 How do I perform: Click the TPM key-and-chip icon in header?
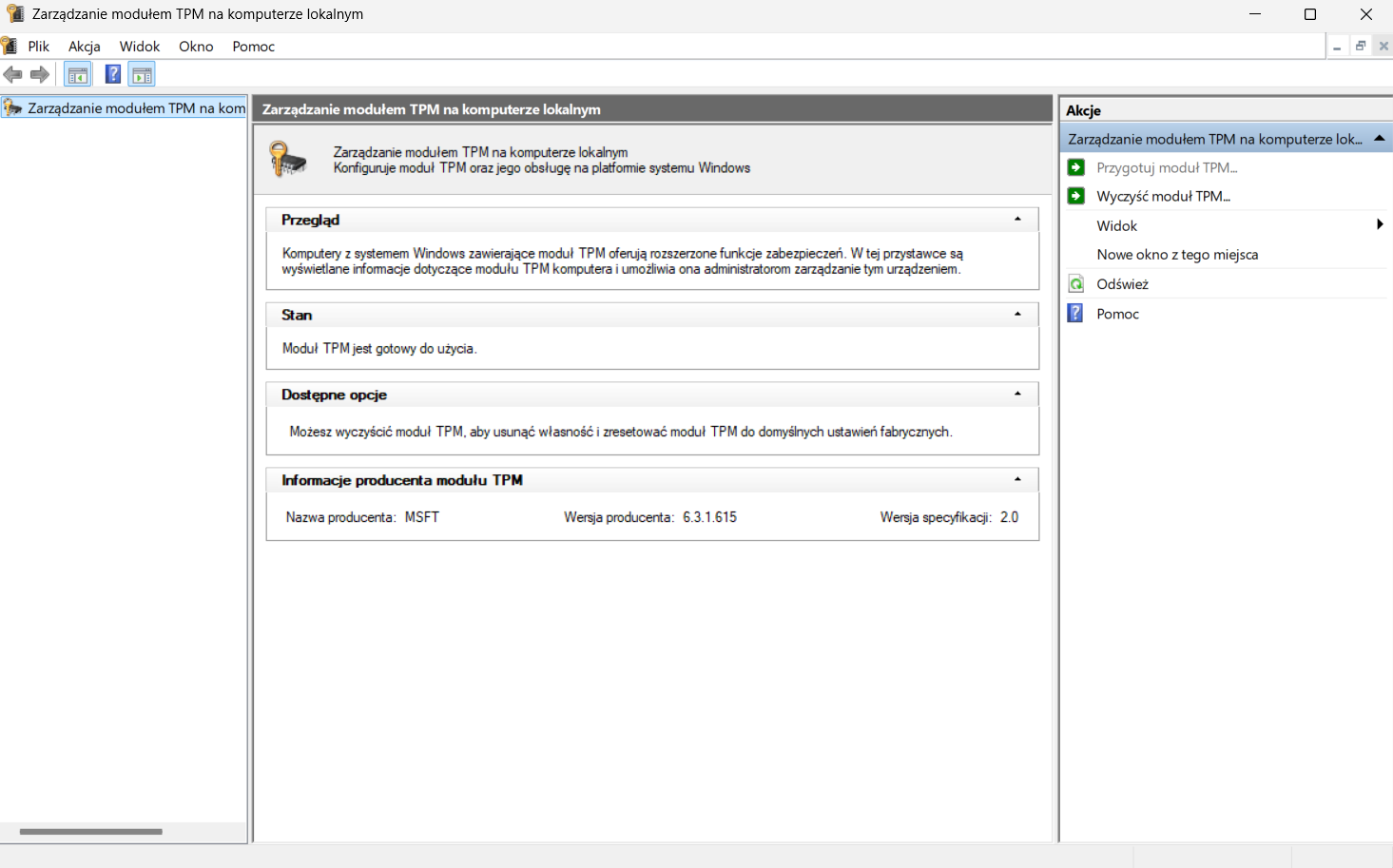pyautogui.click(x=288, y=159)
